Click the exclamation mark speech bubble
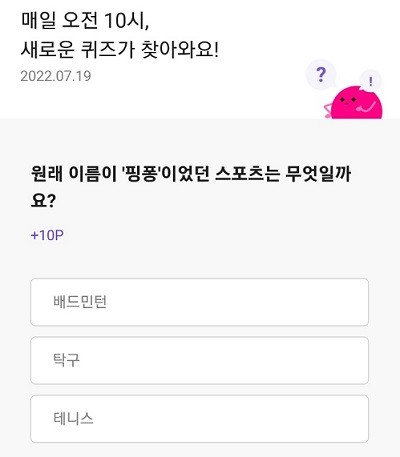 pyautogui.click(x=370, y=80)
